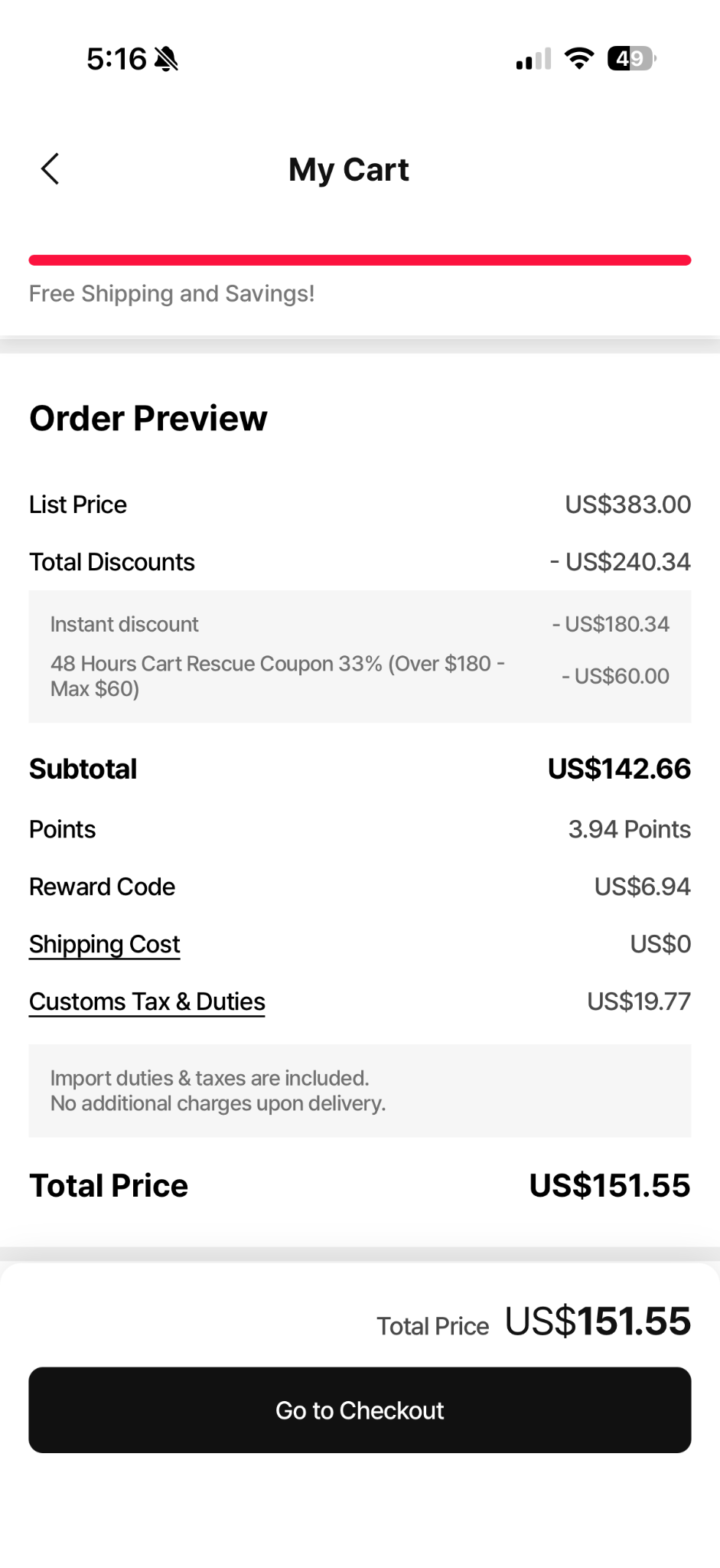Tap the bottom Total Price US$151.55 summary
The width and height of the screenshot is (720, 1568).
[534, 1322]
